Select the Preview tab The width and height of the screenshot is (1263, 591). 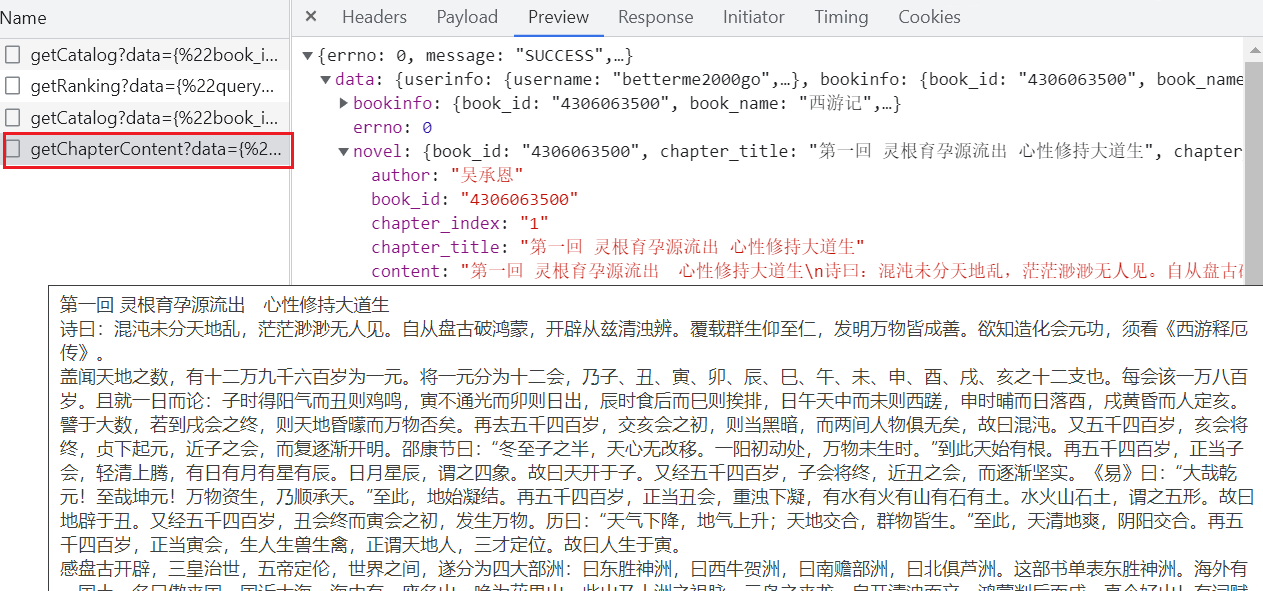pos(559,17)
